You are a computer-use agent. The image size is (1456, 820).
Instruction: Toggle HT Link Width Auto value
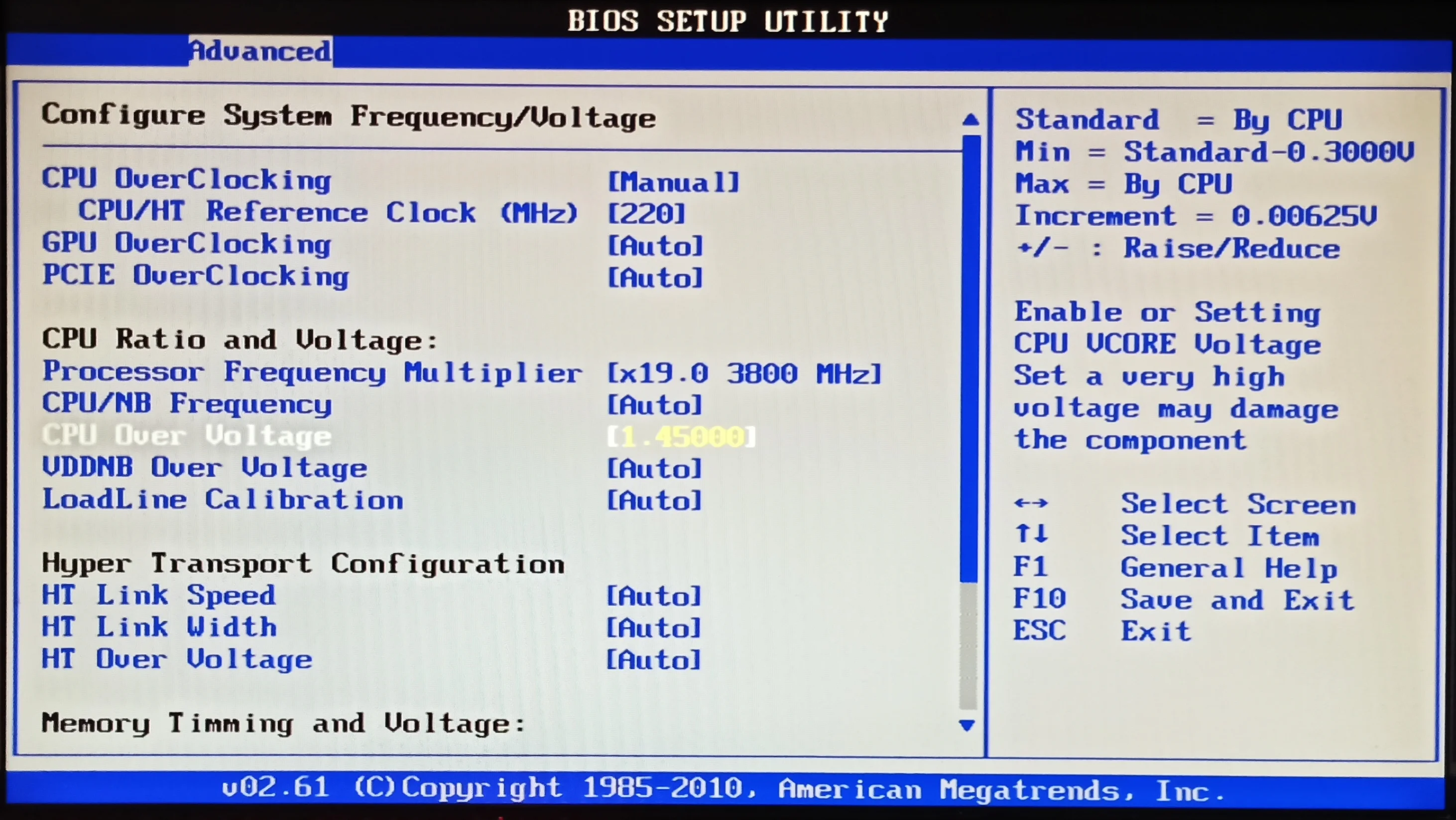pos(654,628)
